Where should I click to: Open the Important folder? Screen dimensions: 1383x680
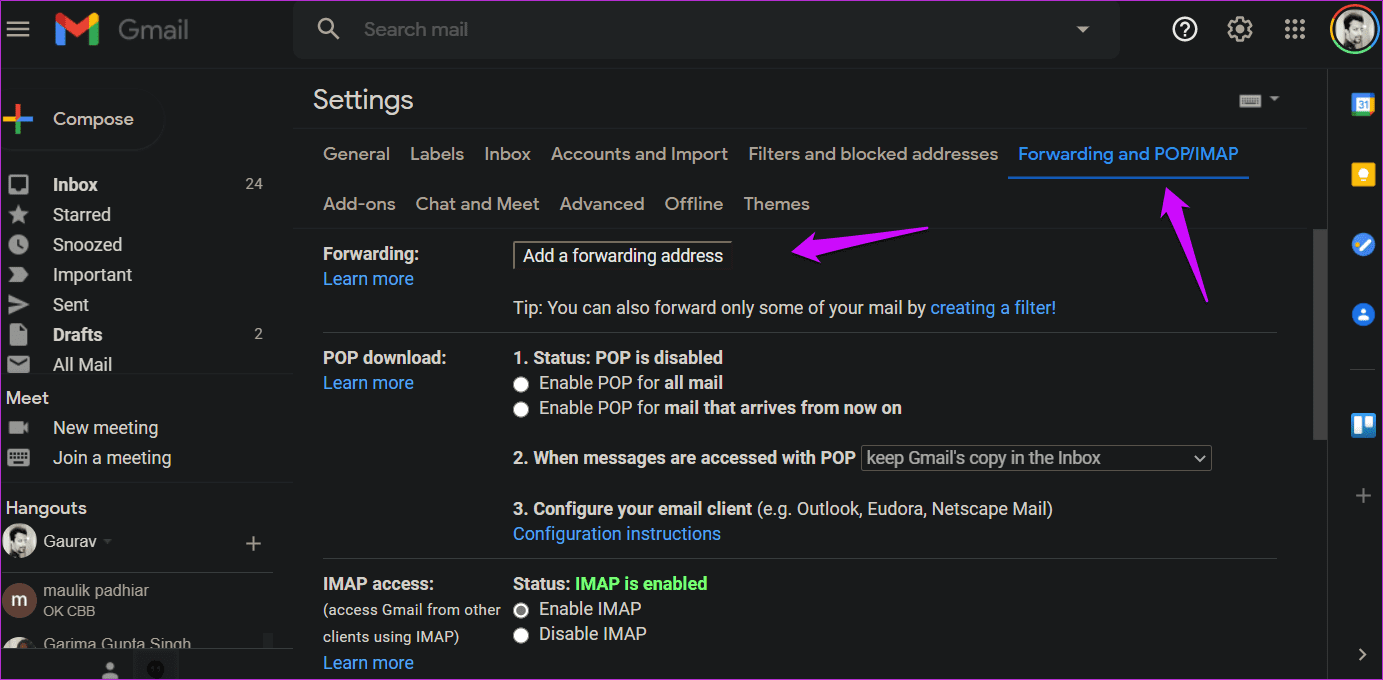[92, 274]
